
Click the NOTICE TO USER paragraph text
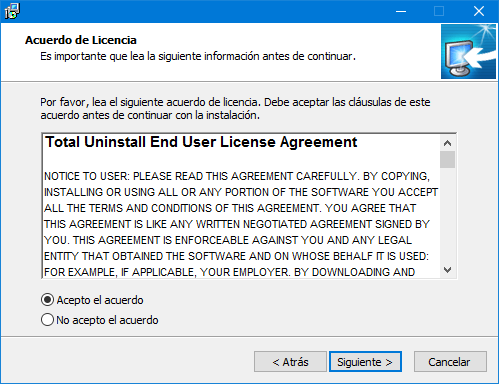pos(241,224)
